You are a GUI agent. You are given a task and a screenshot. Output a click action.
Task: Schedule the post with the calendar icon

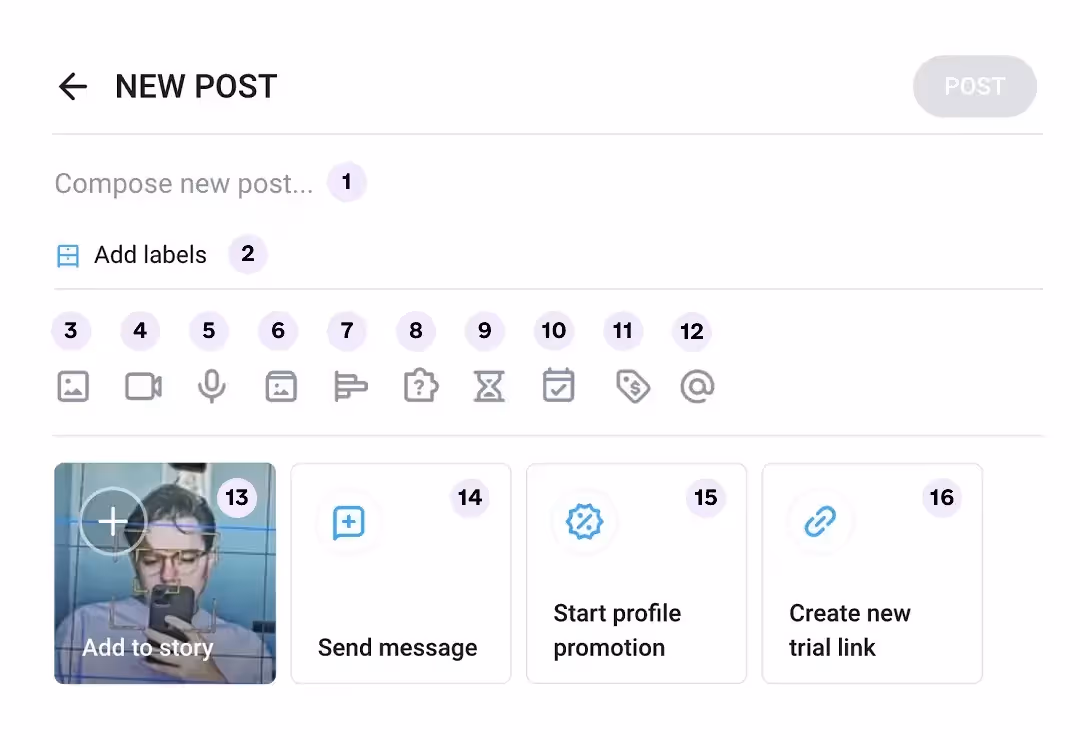coord(558,385)
